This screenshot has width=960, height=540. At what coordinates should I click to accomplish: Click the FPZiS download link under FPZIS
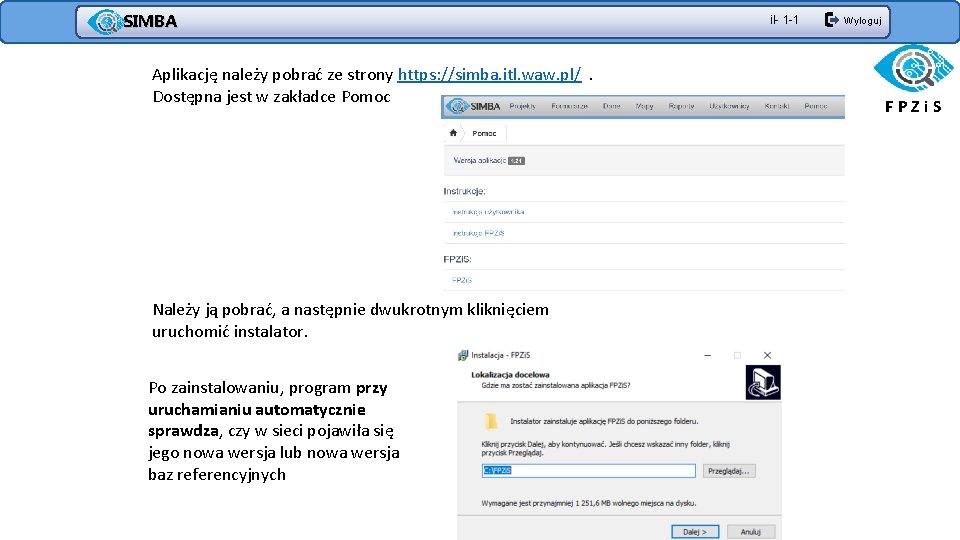[x=462, y=280]
